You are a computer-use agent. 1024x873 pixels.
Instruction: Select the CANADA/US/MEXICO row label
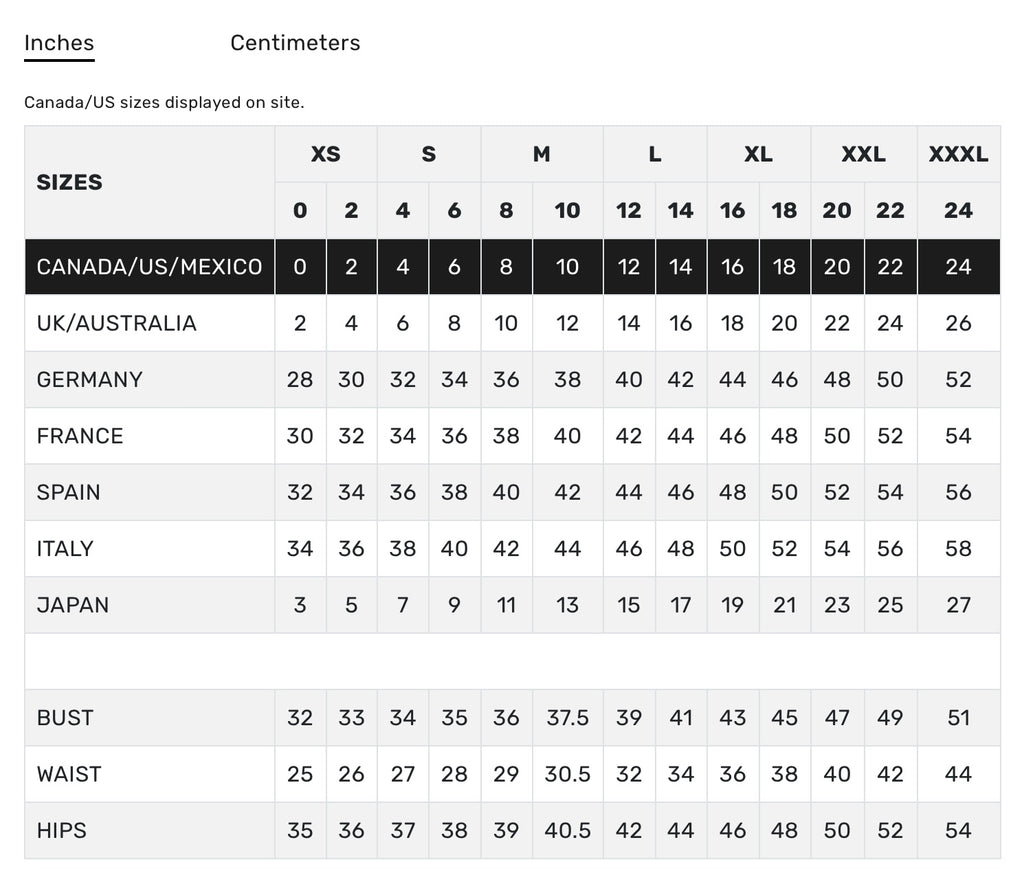tap(150, 267)
